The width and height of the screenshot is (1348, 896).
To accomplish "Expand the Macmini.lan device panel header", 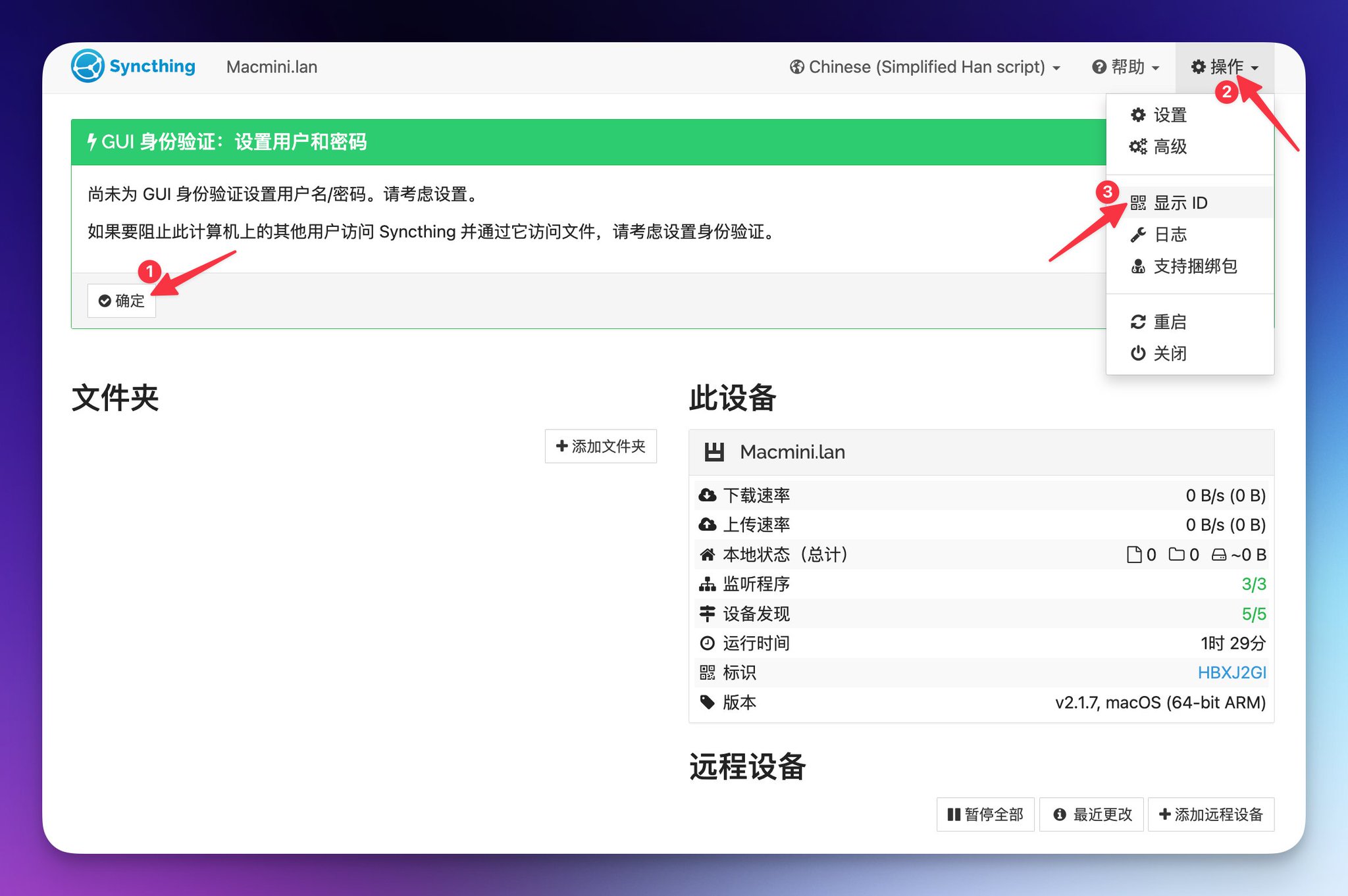I will (981, 452).
